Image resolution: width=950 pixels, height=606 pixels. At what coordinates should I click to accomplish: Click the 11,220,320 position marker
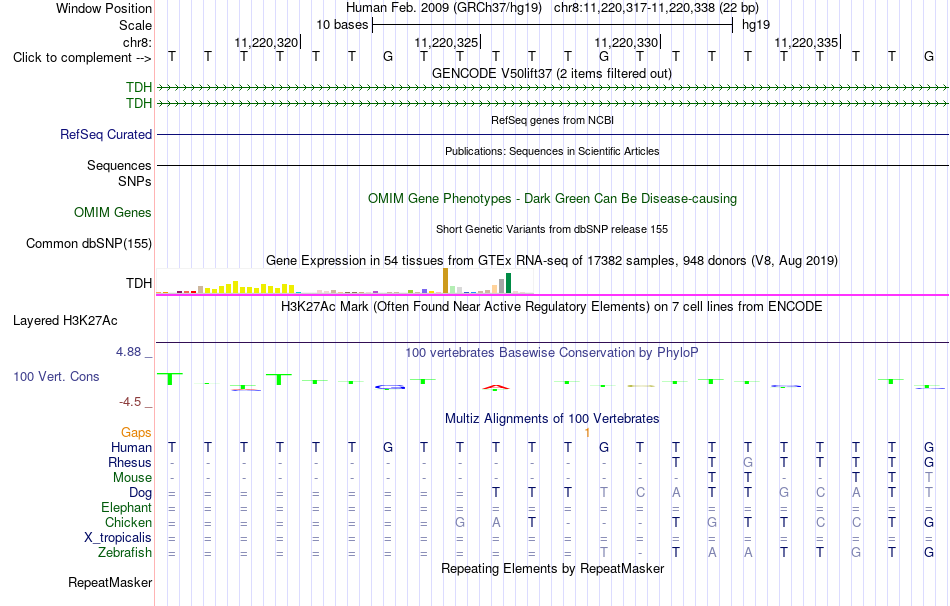(267, 42)
